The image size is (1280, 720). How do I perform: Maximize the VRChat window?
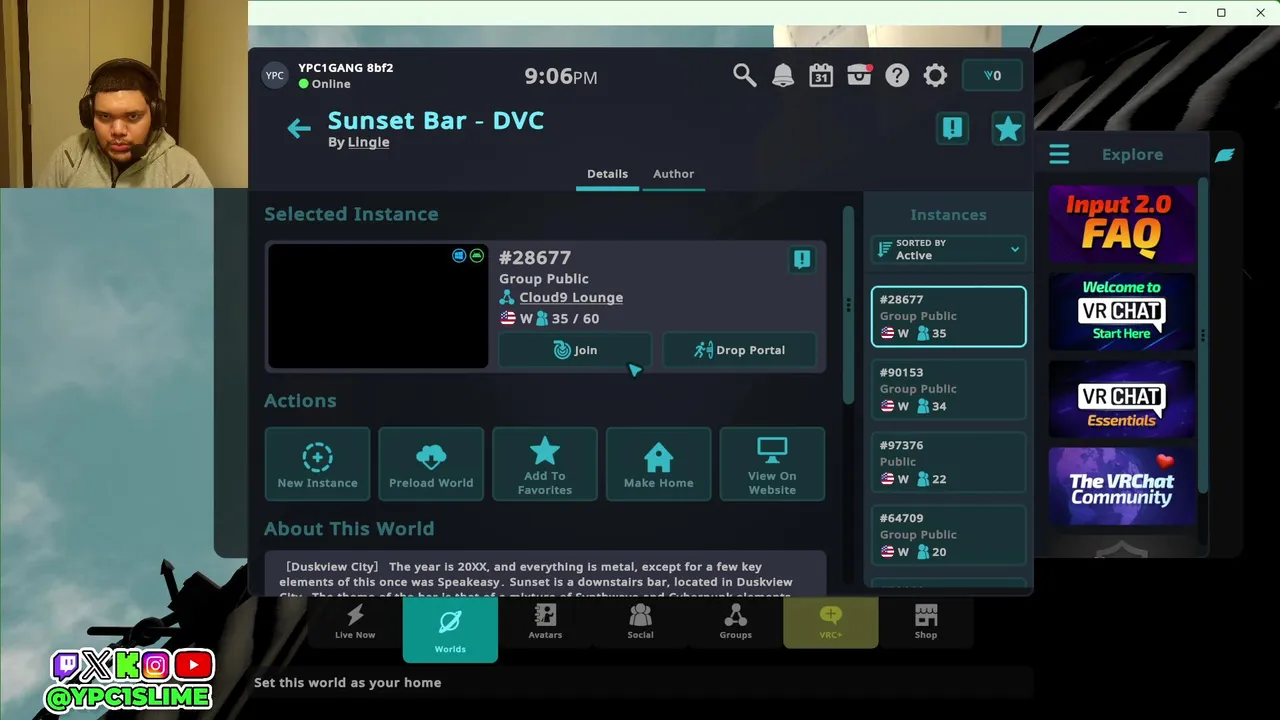1221,13
